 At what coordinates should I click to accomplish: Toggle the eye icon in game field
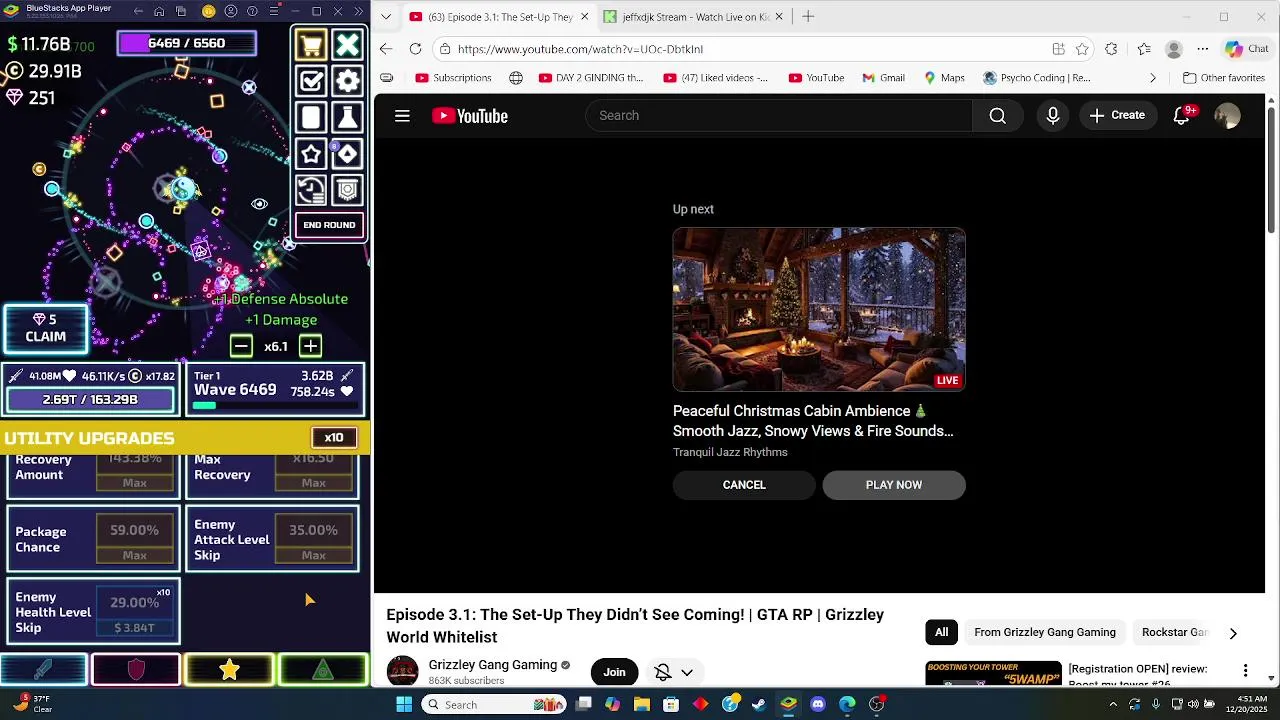pos(259,204)
